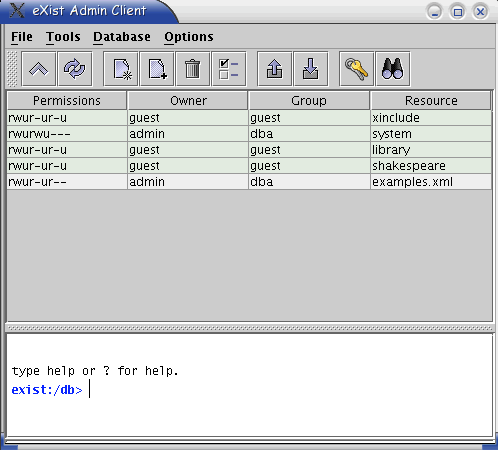Go to the parent collection

pyautogui.click(x=38, y=69)
